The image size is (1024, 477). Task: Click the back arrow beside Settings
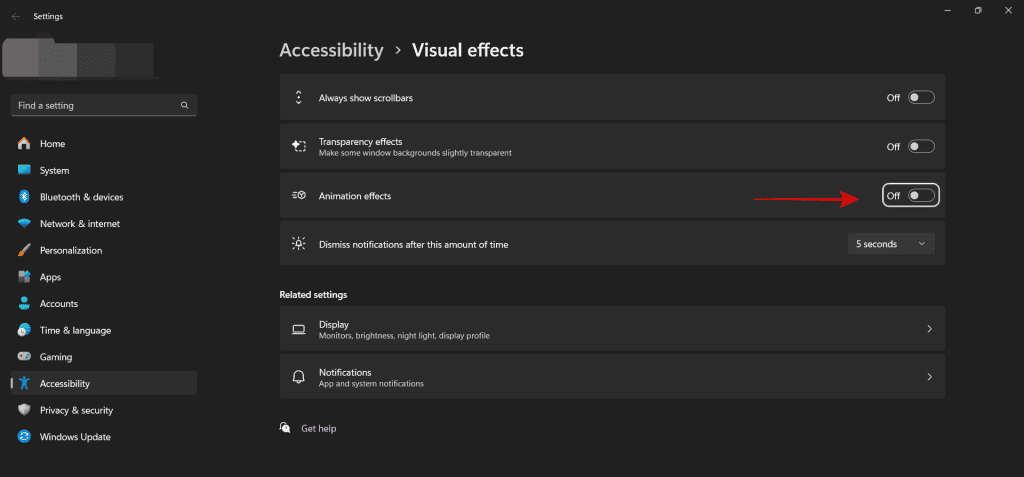[16, 16]
